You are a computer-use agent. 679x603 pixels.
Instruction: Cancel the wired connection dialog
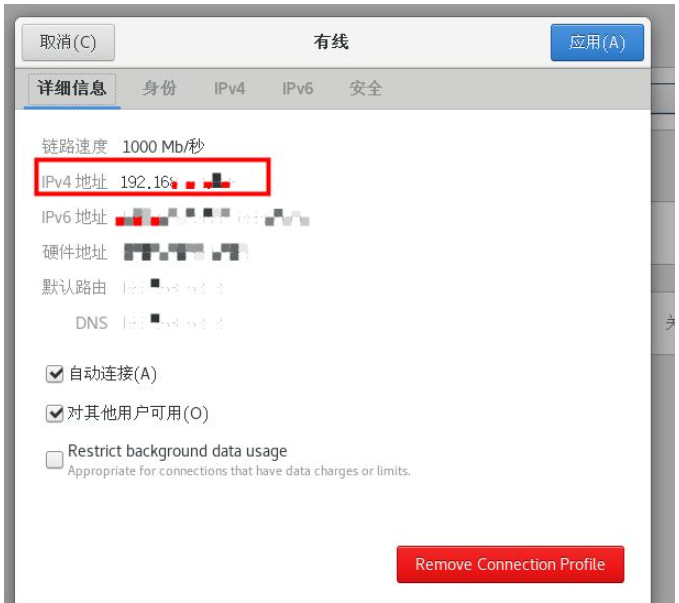[68, 42]
